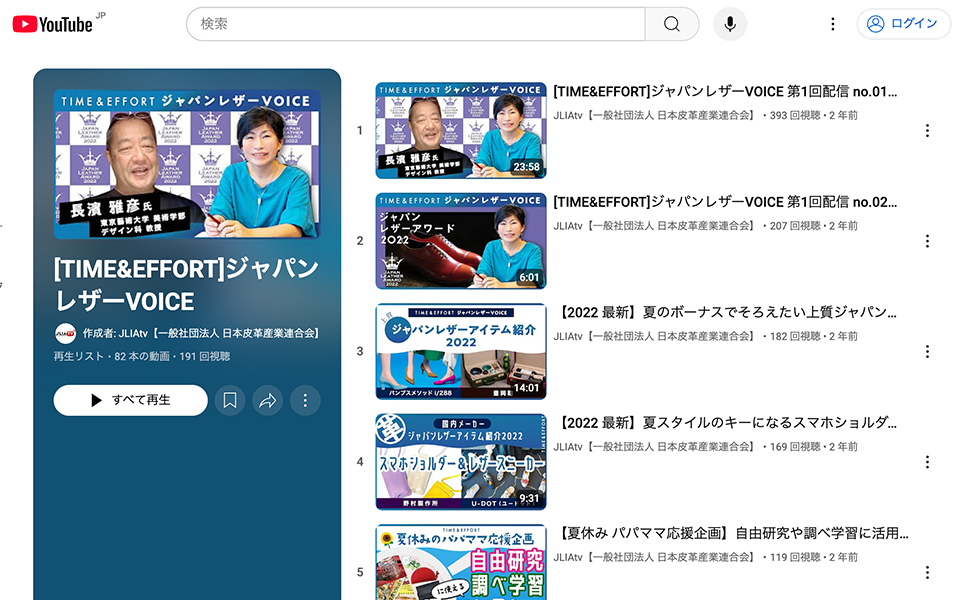The height and width of the screenshot is (600, 960).
Task: Click すべて再生 play all button
Action: [130, 400]
